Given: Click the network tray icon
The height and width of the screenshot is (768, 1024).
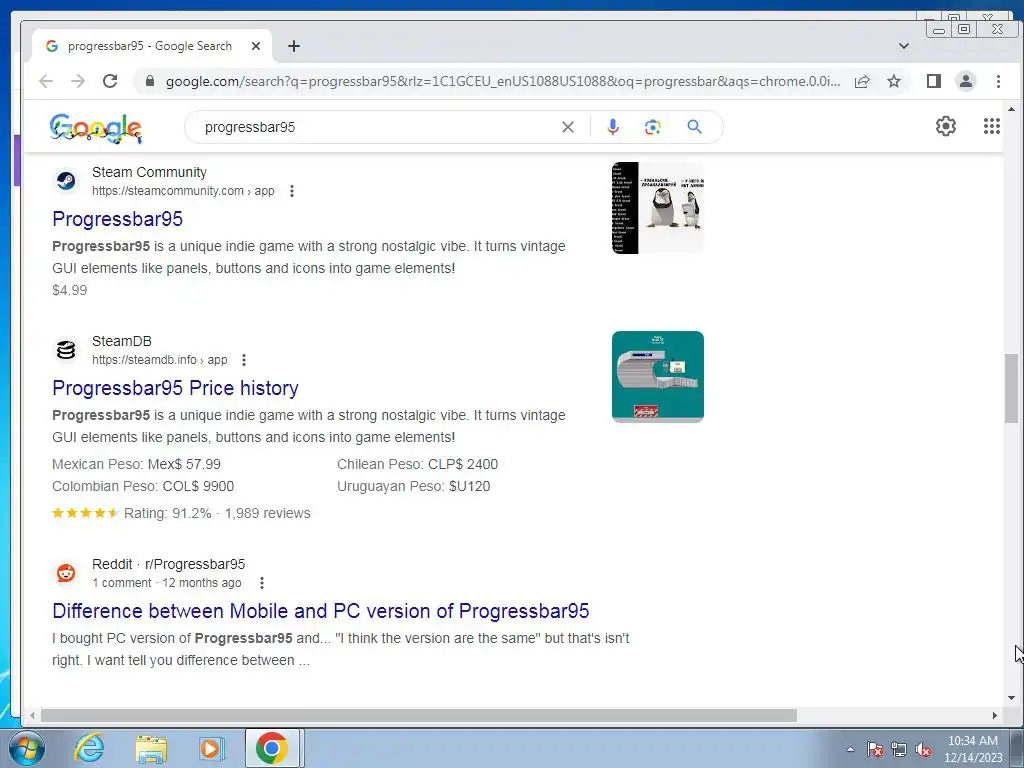Looking at the screenshot, I should pos(899,750).
